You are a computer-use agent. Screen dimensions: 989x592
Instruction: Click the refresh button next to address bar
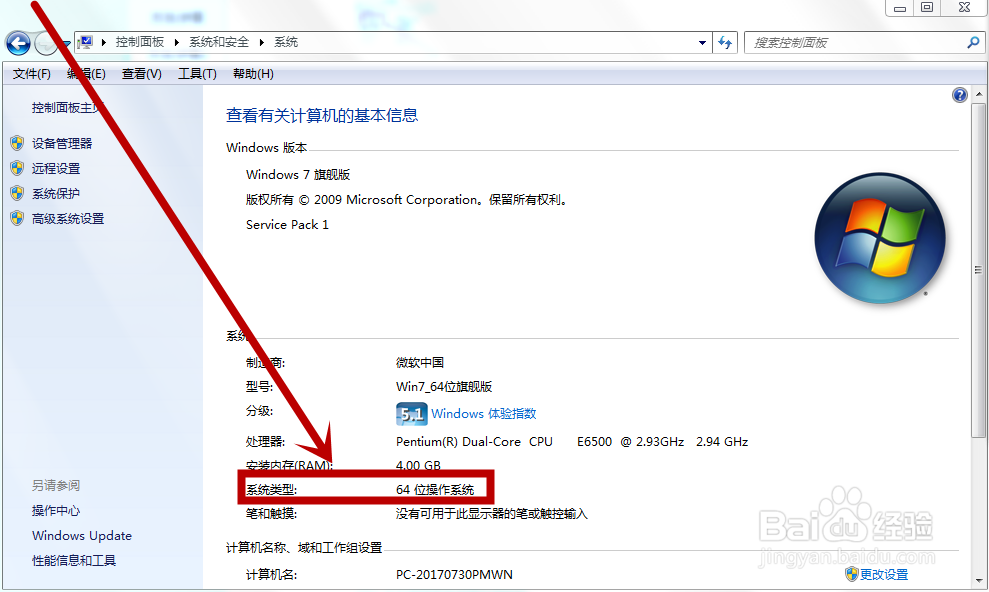725,43
